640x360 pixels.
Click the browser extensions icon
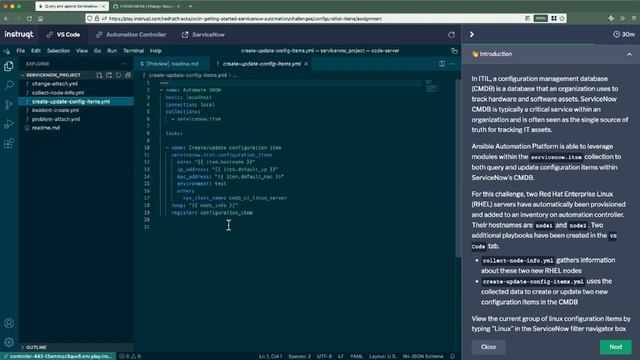pos(611,18)
